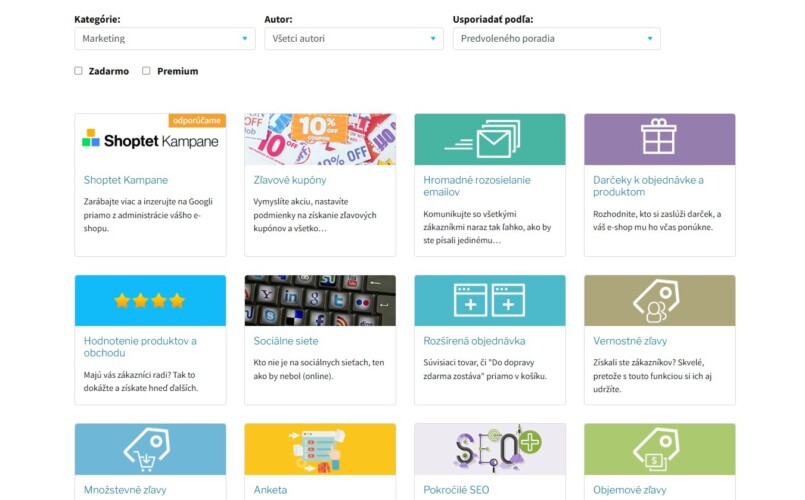Click the coupon image for Zľavové kupóny
This screenshot has height=500, width=805.
(x=320, y=140)
